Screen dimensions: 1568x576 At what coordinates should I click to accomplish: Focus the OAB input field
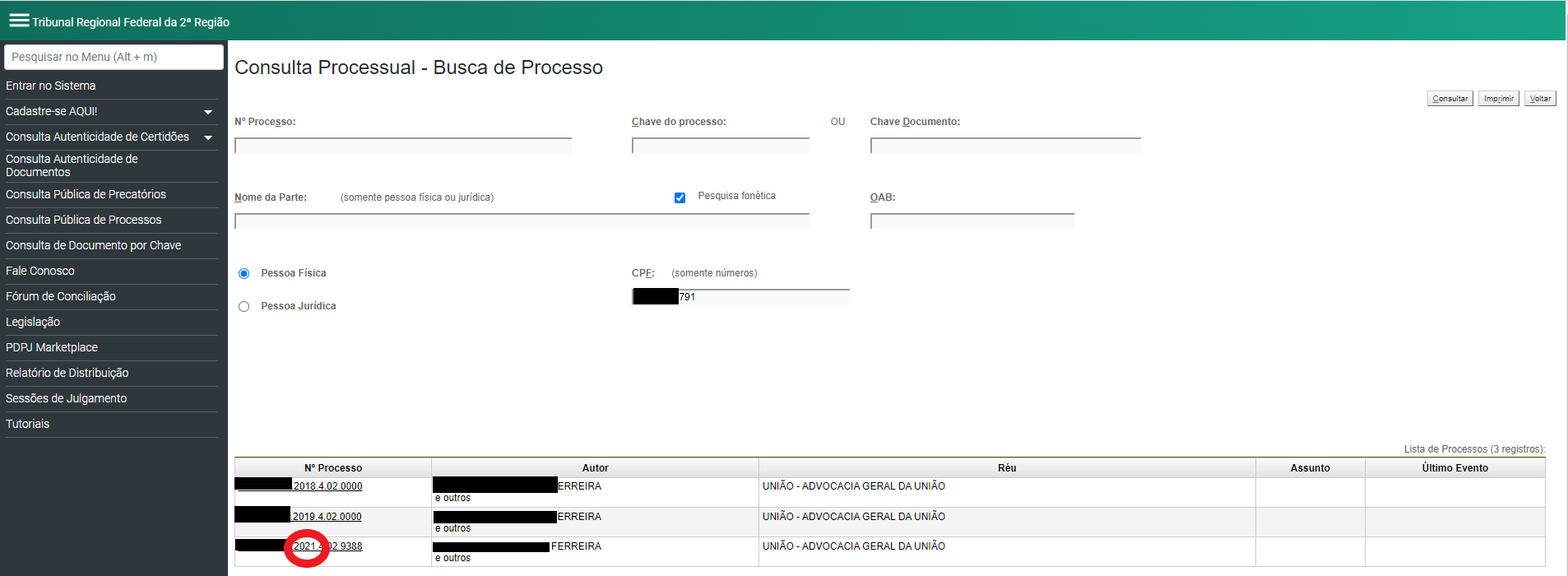coord(972,221)
